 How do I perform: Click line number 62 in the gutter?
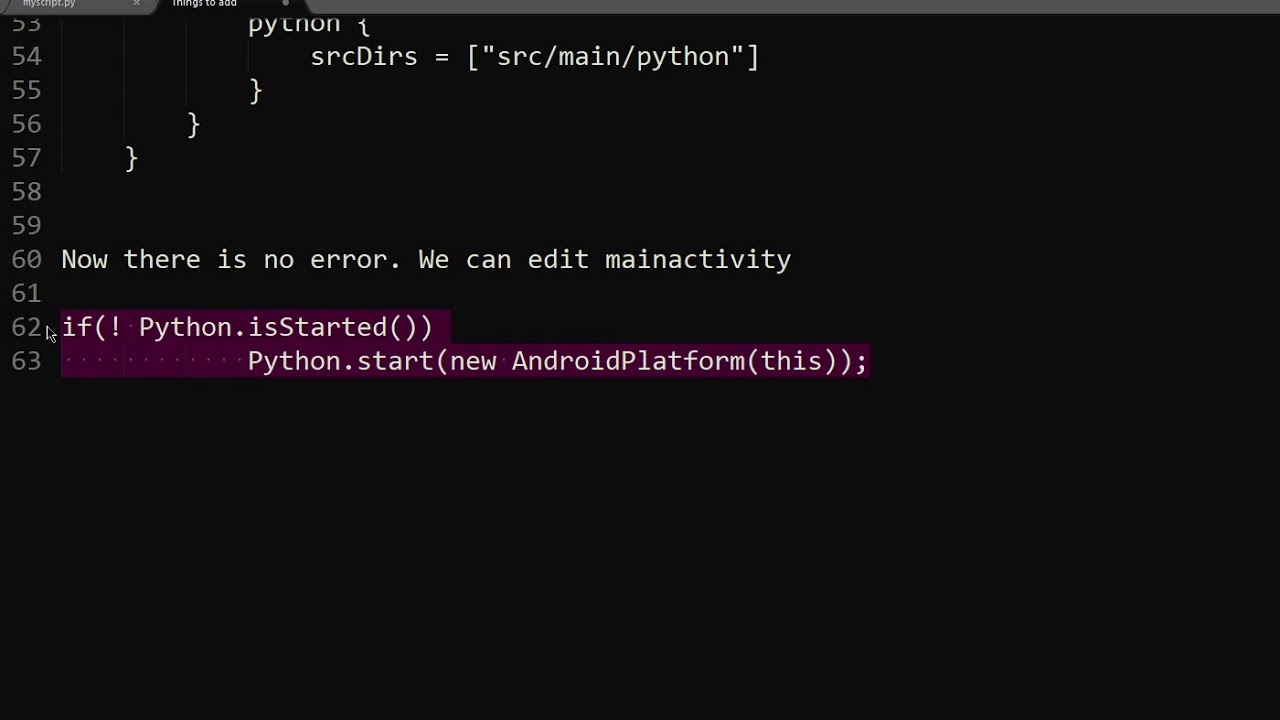click(x=26, y=328)
